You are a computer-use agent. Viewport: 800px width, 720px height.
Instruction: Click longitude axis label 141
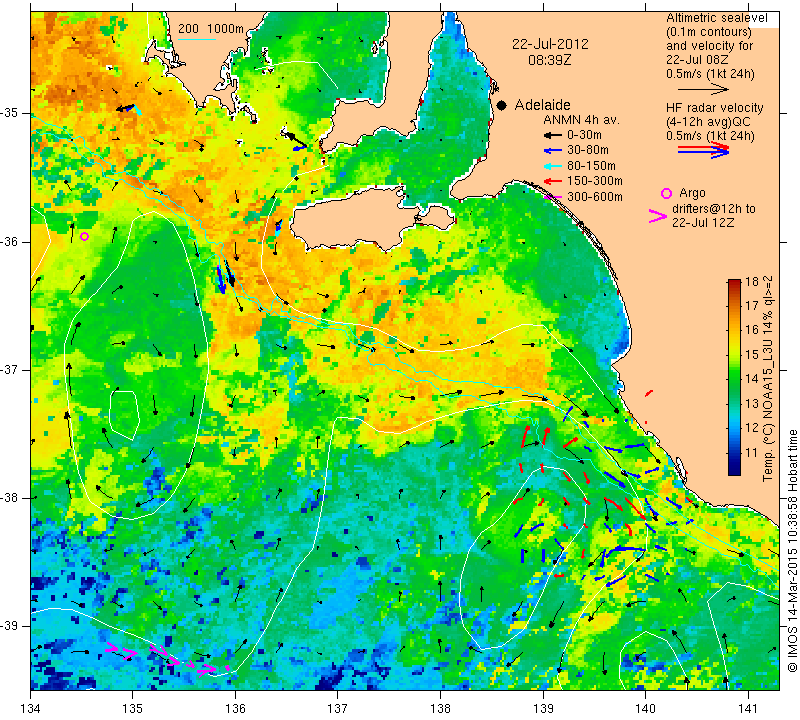748,708
